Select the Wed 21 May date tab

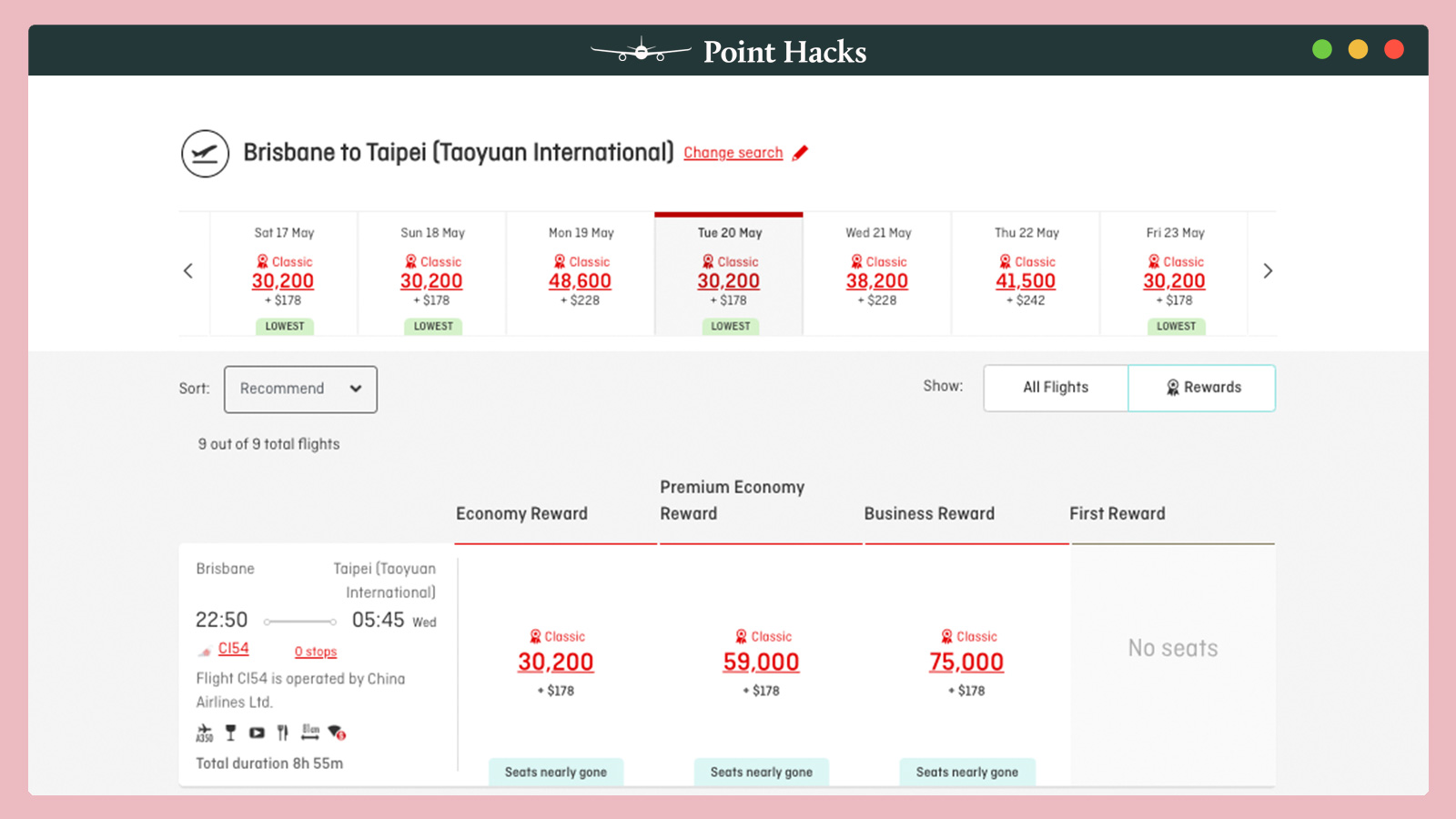tap(877, 275)
